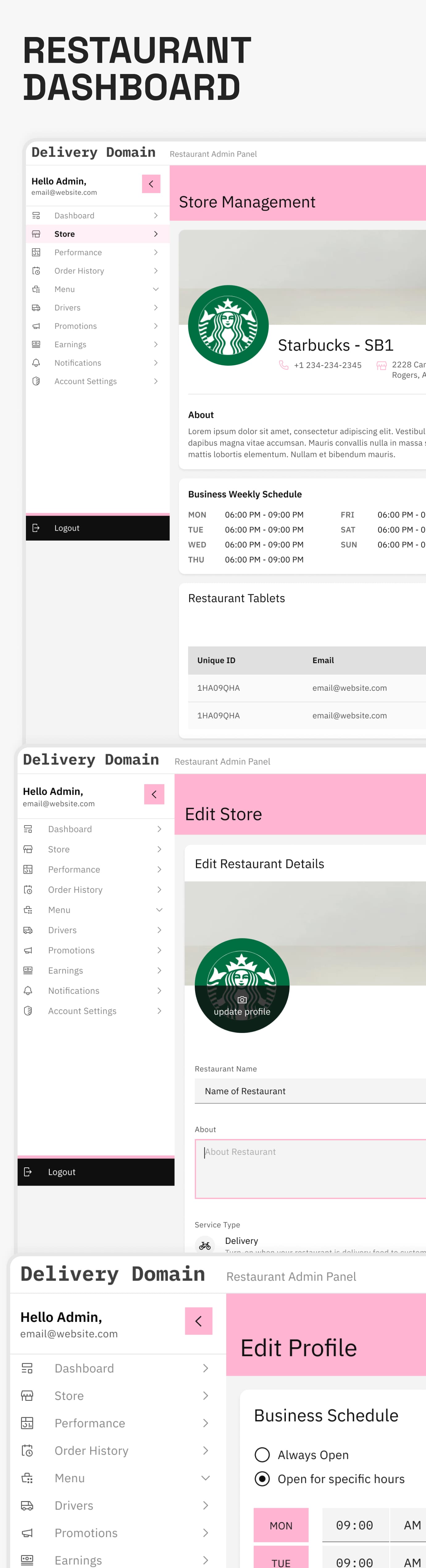Click first 1HA09QHA tablet row ID
This screenshot has height=1568, width=426.
(218, 688)
